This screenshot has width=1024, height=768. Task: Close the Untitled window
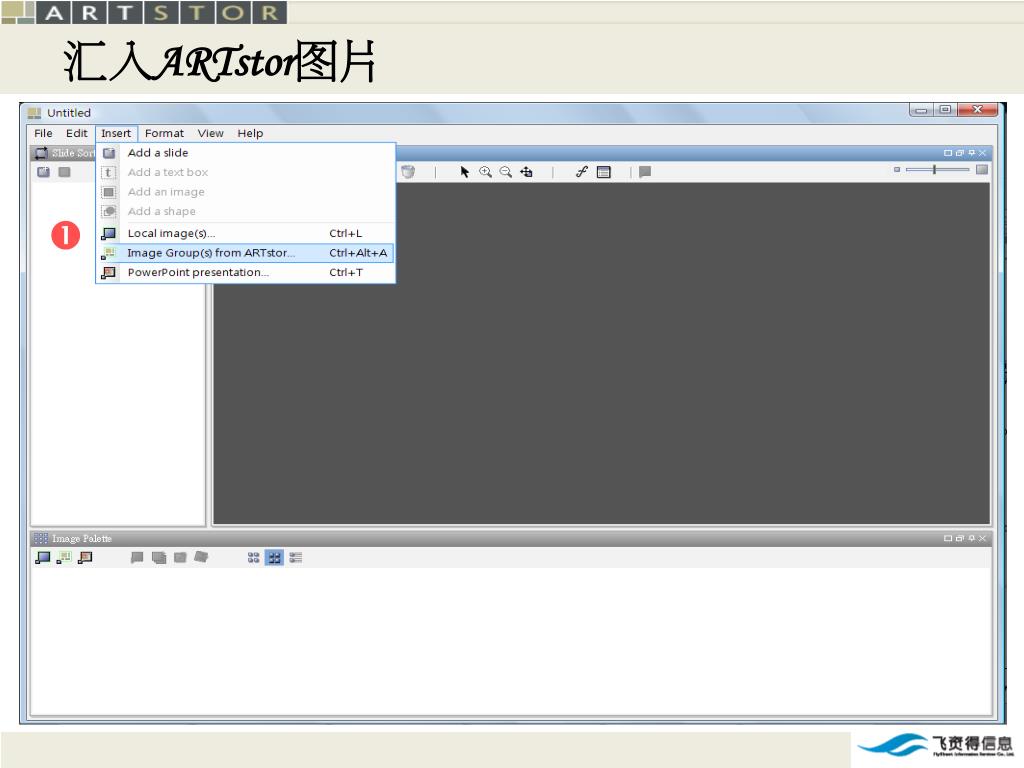[x=978, y=110]
